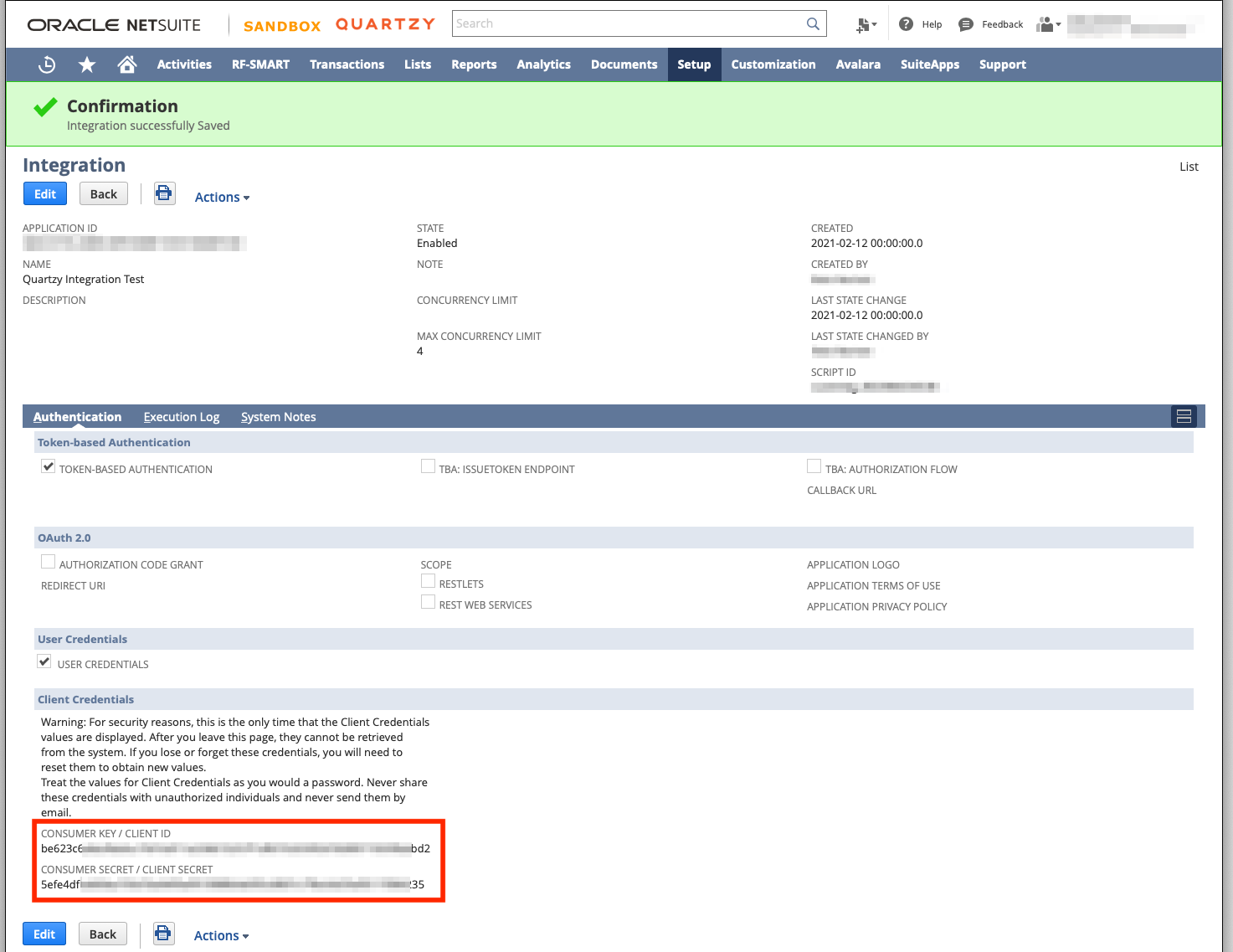Click the Help link text
The image size is (1233, 952).
point(932,24)
